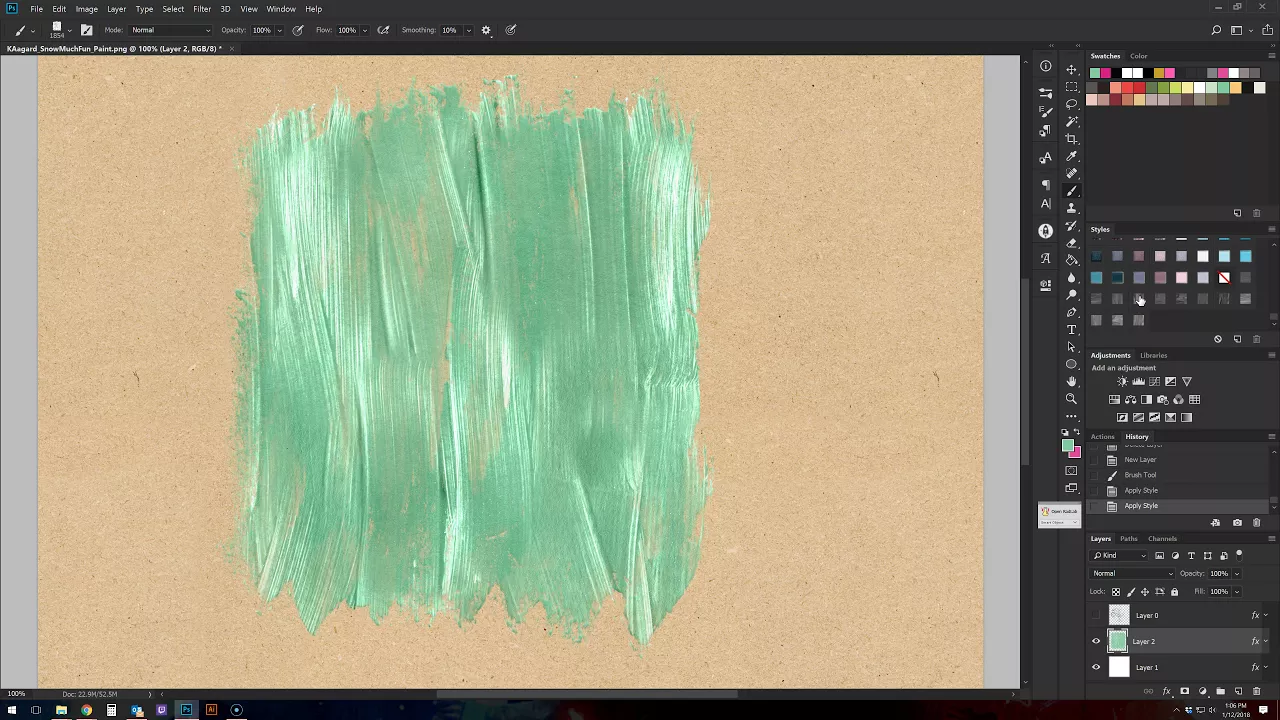Toggle lock all padlock
This screenshot has width=1280, height=720.
(1174, 592)
